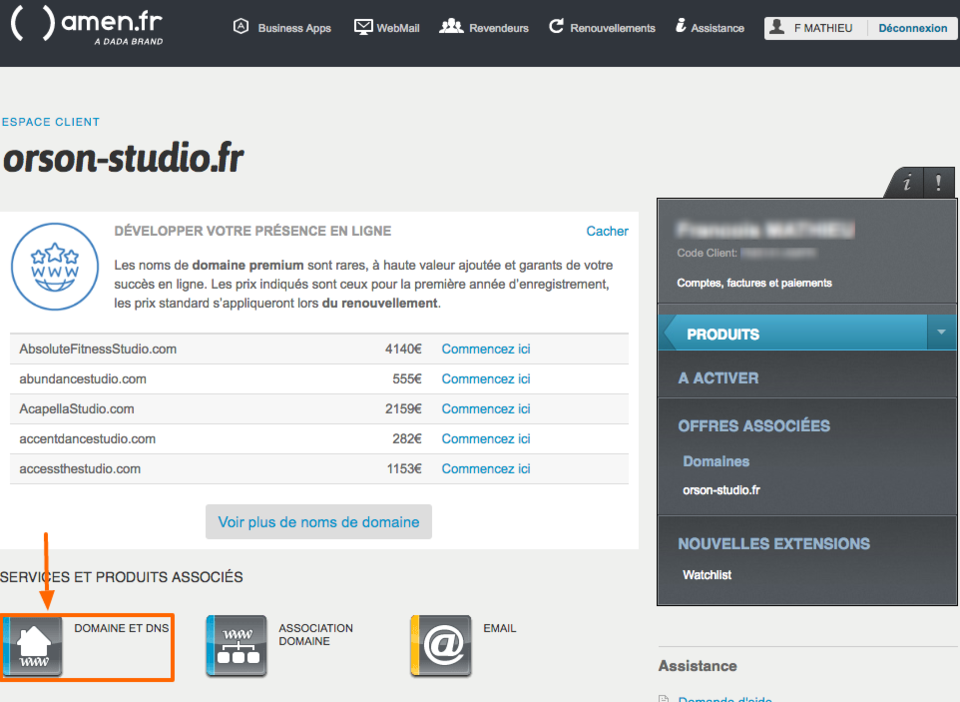The image size is (960, 702).
Task: Open the OFFRES ASSOCIÉES section
Action: 754,426
